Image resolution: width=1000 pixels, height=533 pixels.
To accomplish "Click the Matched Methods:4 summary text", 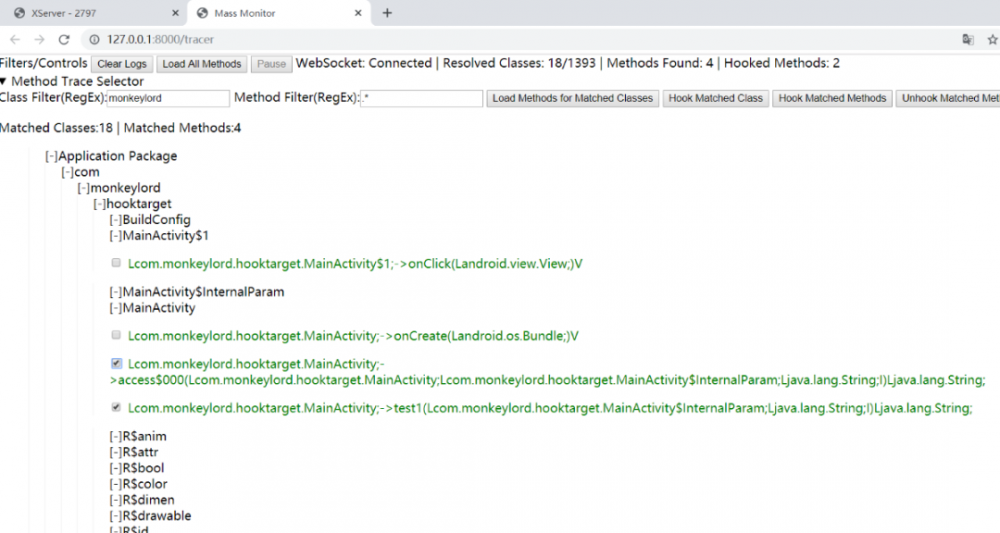I will 182,128.
